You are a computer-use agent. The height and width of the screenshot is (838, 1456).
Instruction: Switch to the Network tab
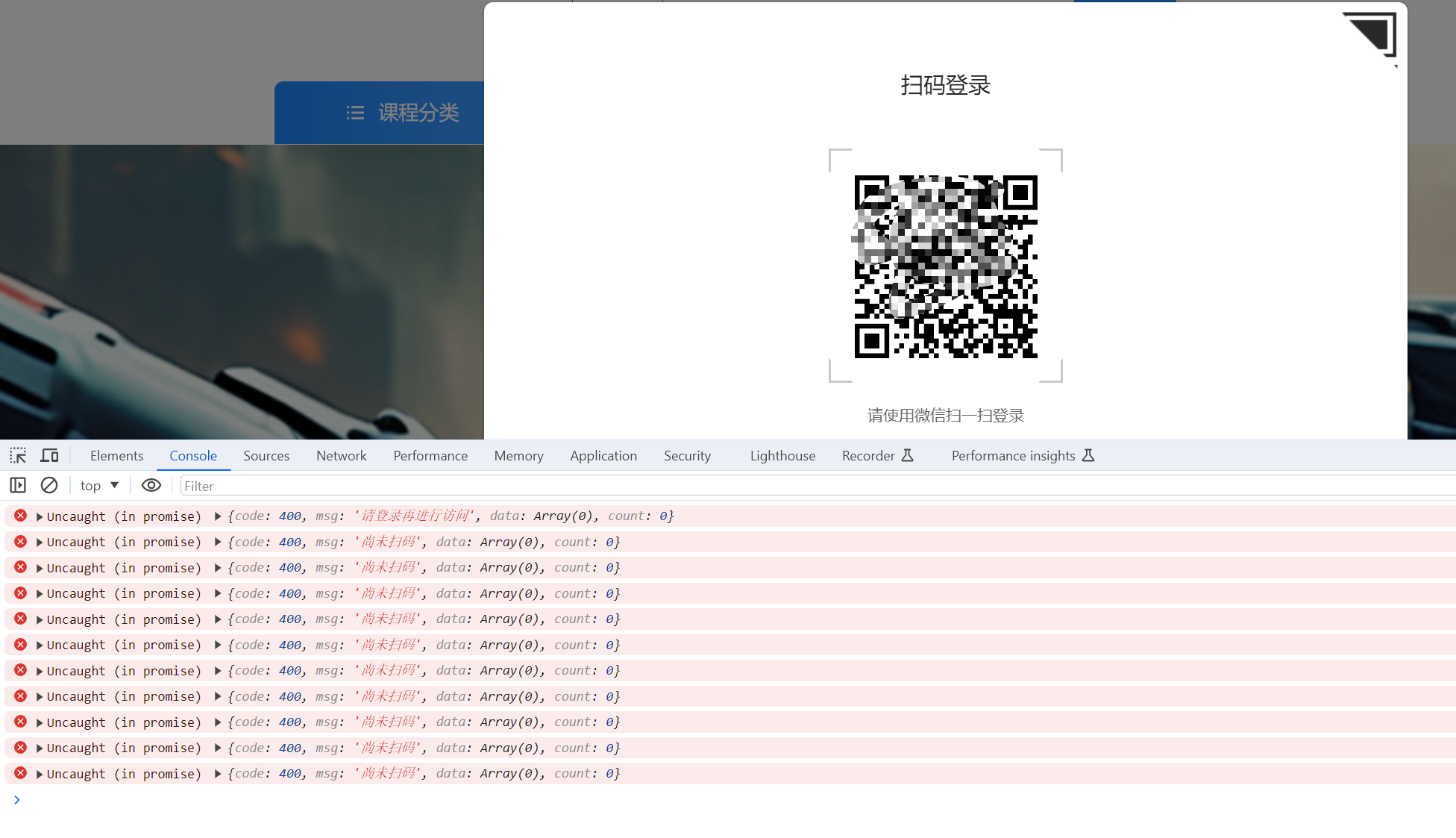pos(342,455)
